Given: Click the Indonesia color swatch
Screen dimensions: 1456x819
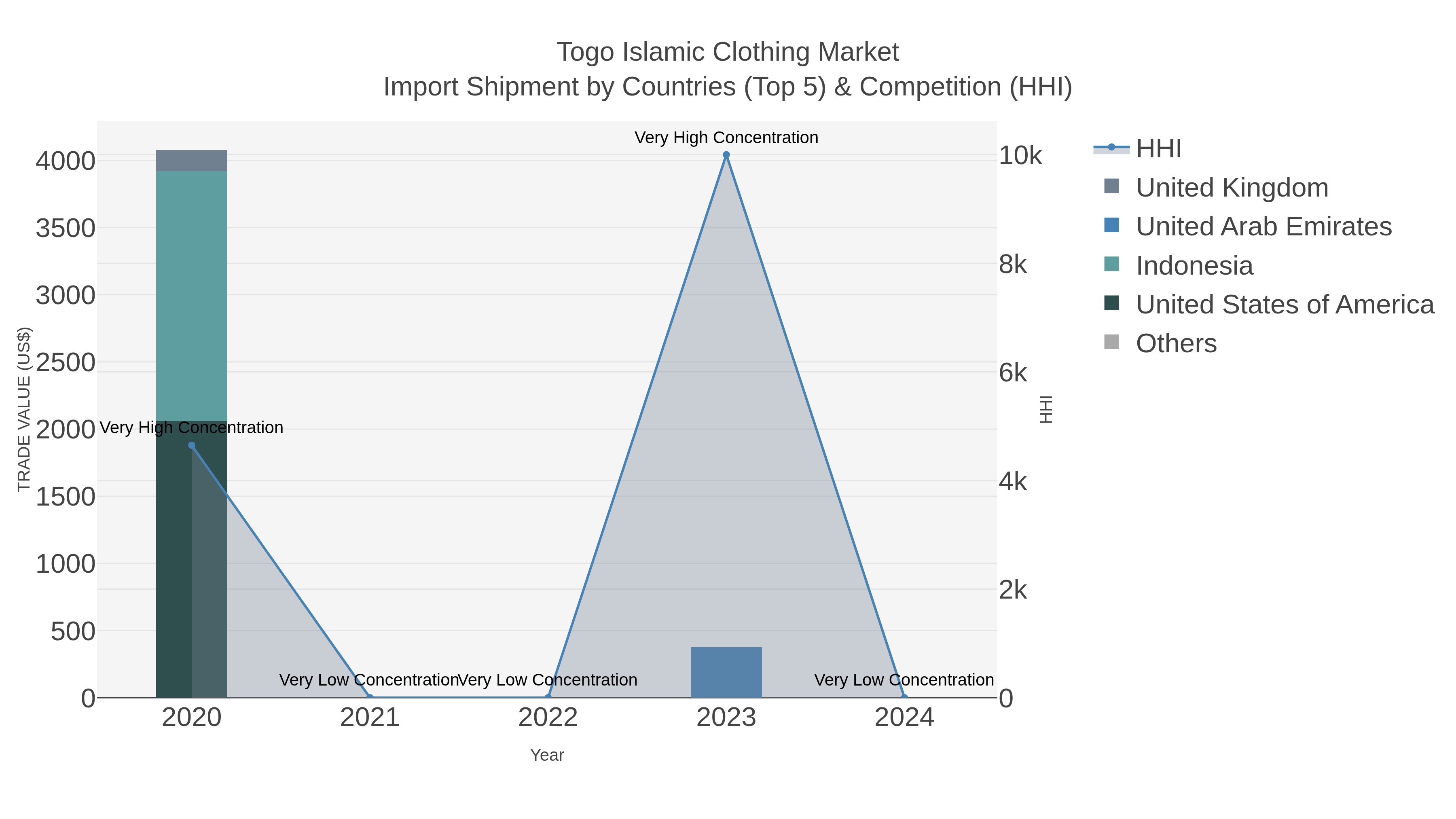Looking at the screenshot, I should 1111,264.
